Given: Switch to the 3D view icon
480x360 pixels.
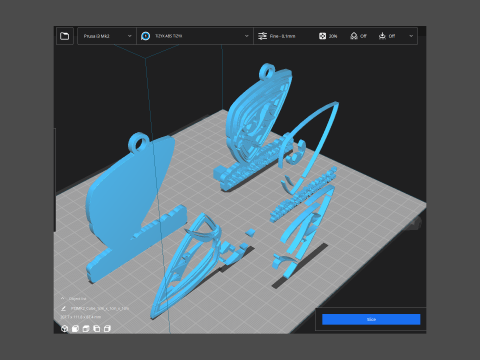Looking at the screenshot, I should click(65, 329).
